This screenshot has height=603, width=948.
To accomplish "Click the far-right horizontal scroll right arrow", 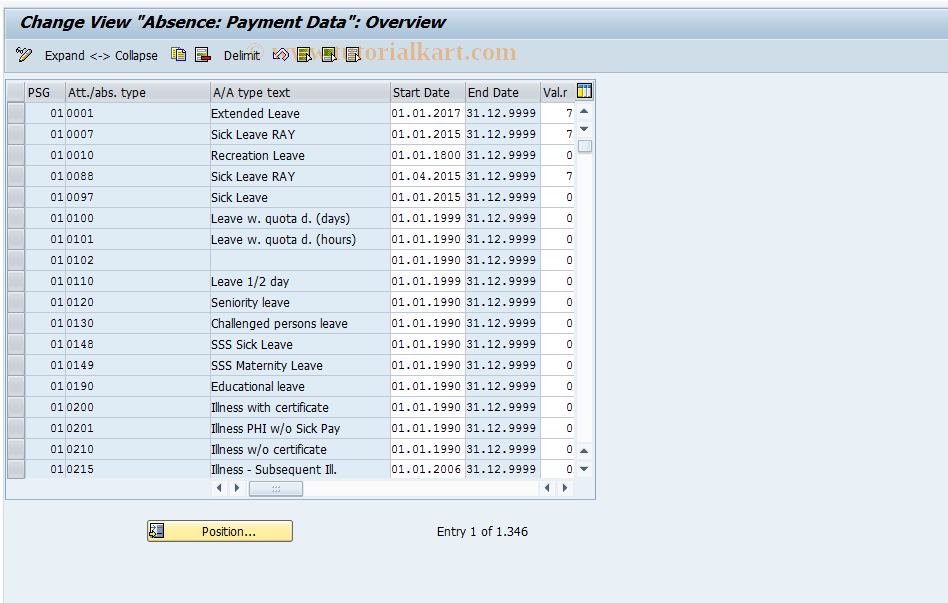I will [x=565, y=488].
